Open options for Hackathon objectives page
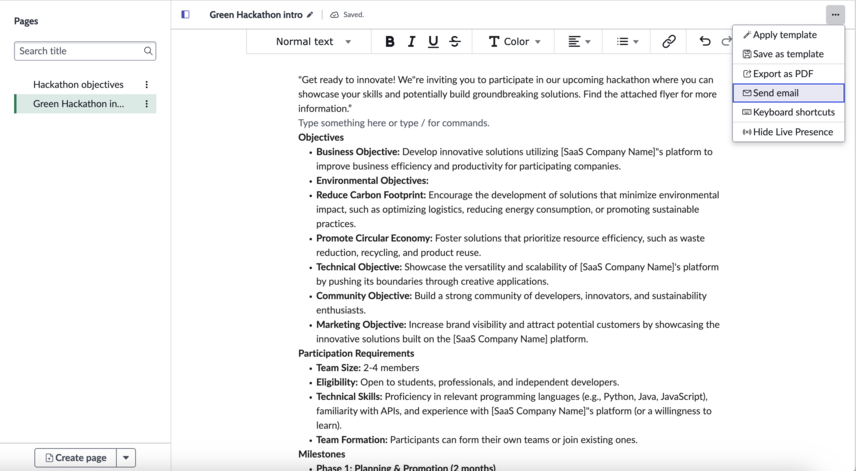Screen dimensions: 856x471 [x=146, y=85]
